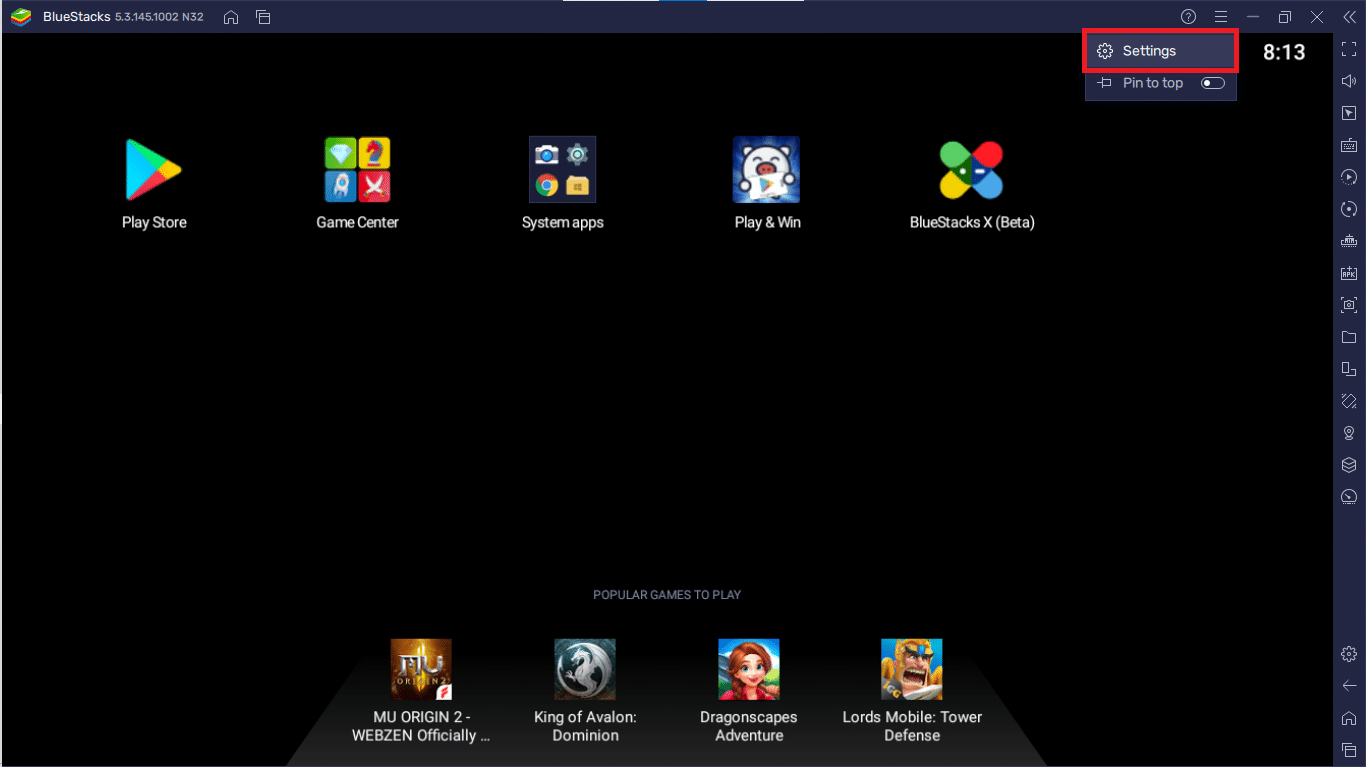Click the Trim memory RAM icon

point(1349,241)
